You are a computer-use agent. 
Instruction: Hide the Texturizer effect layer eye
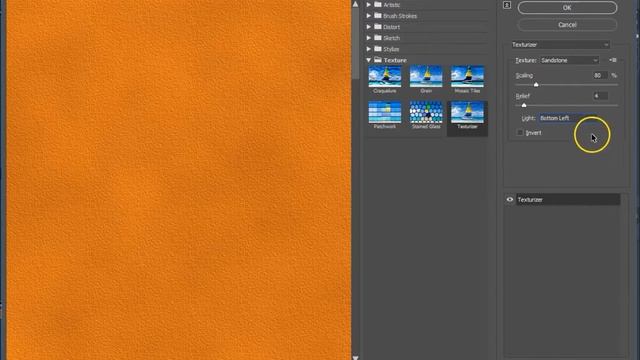[x=510, y=200]
